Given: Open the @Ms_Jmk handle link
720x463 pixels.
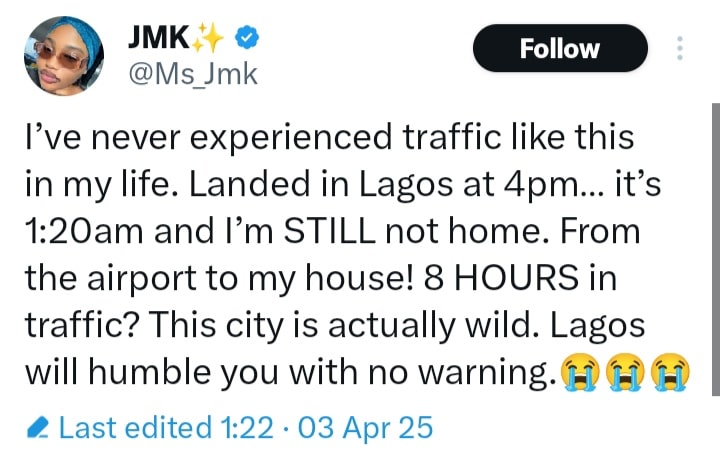Looking at the screenshot, I should click(193, 73).
